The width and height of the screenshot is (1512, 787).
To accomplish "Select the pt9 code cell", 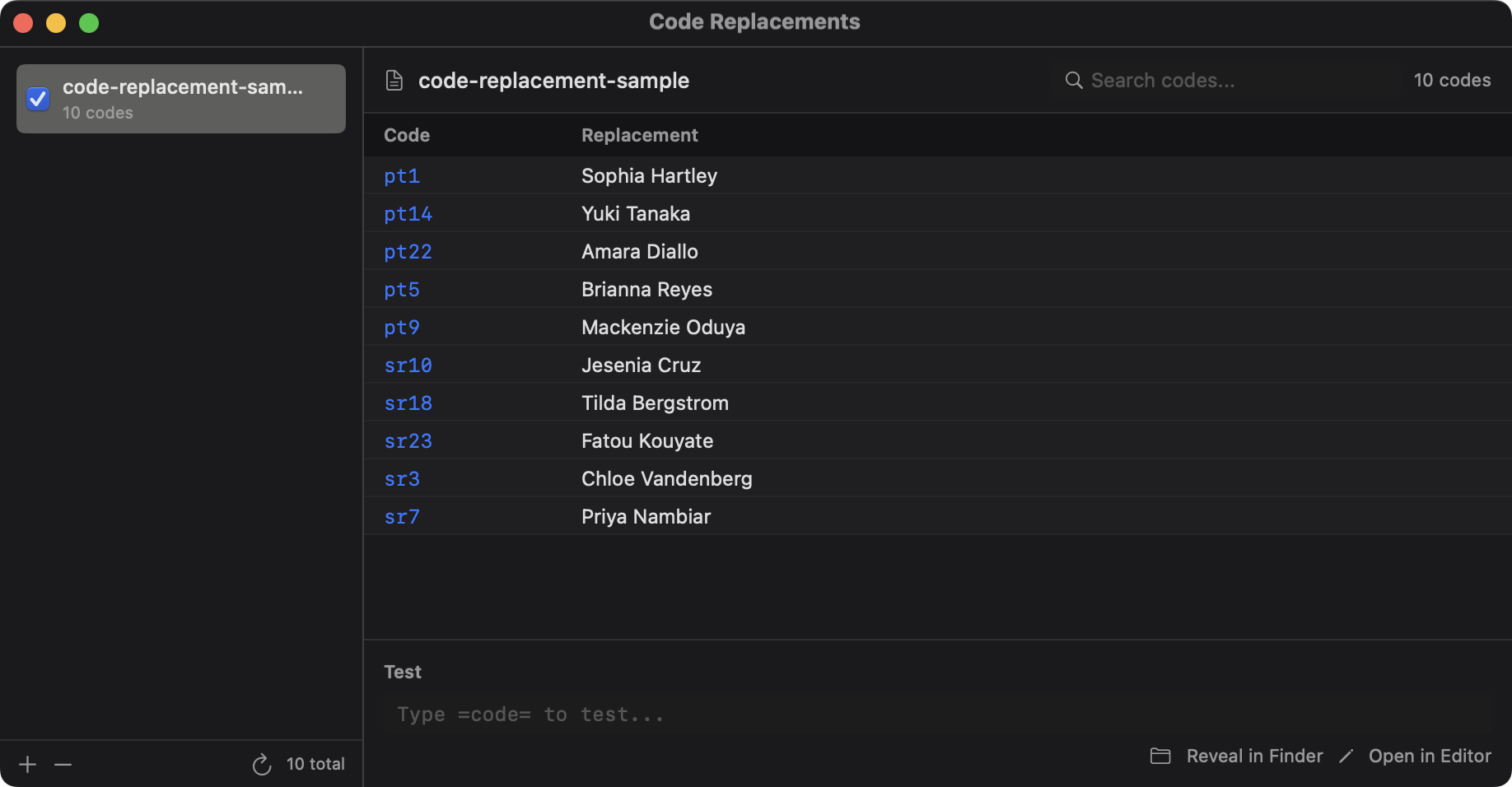I will pyautogui.click(x=402, y=328).
